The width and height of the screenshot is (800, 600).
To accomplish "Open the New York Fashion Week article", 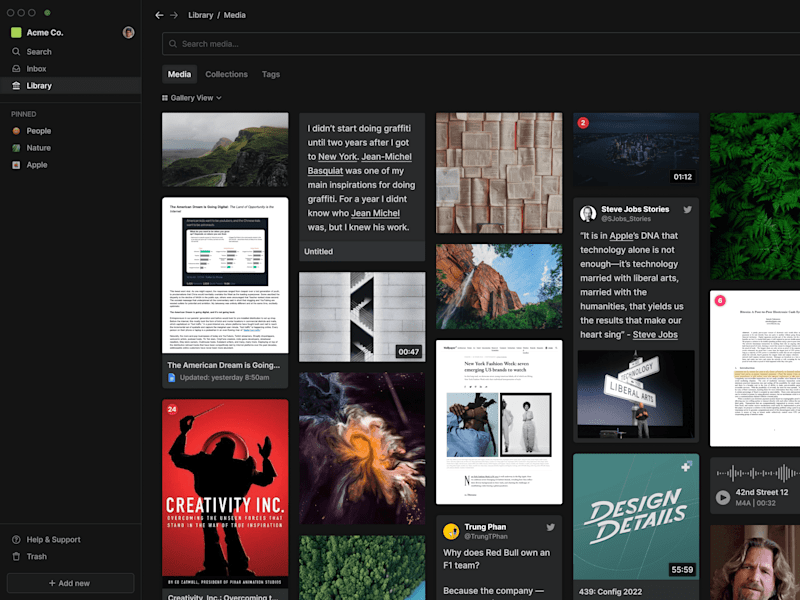I will (x=499, y=422).
